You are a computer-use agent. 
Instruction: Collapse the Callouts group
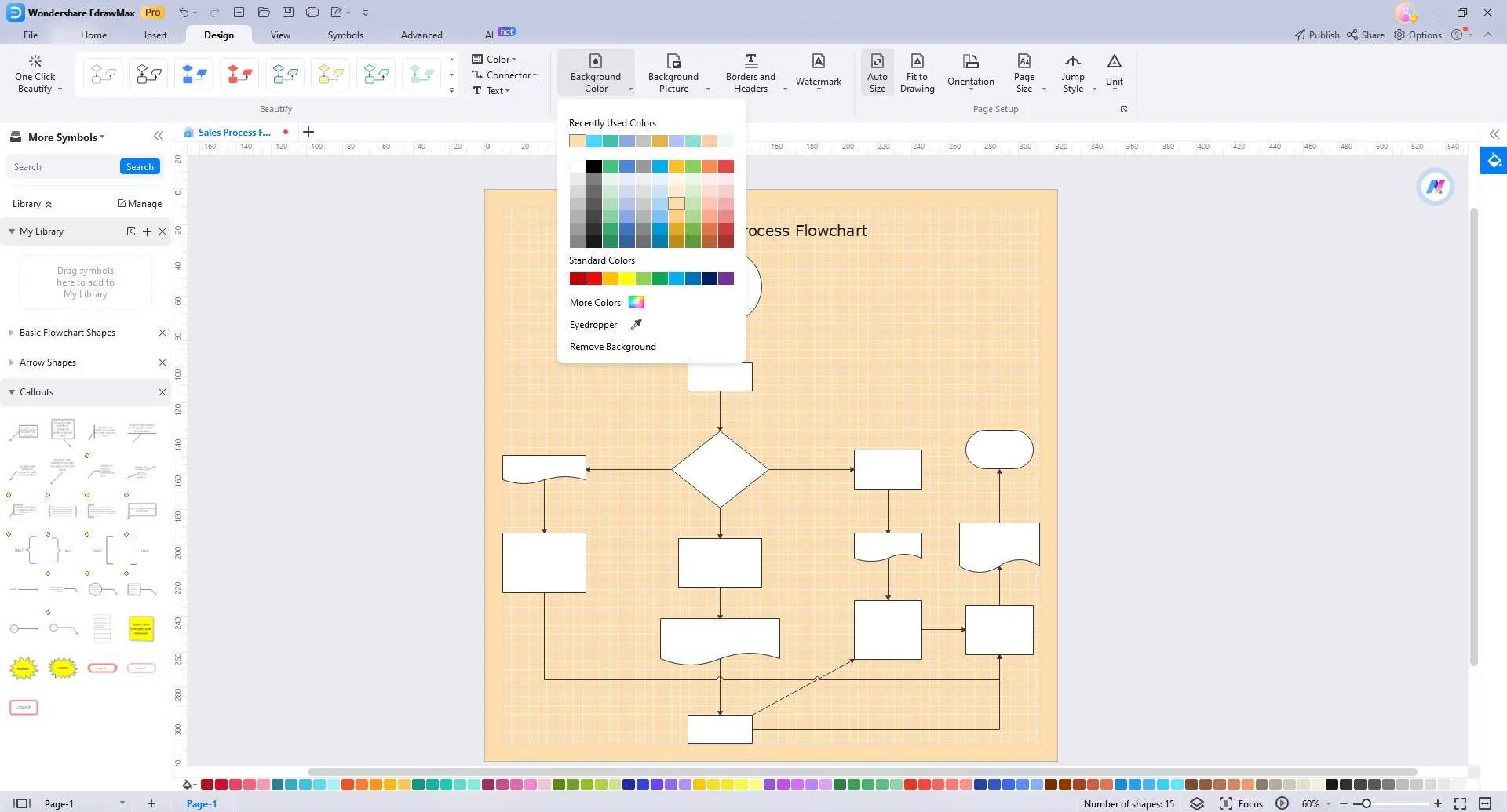coord(12,392)
